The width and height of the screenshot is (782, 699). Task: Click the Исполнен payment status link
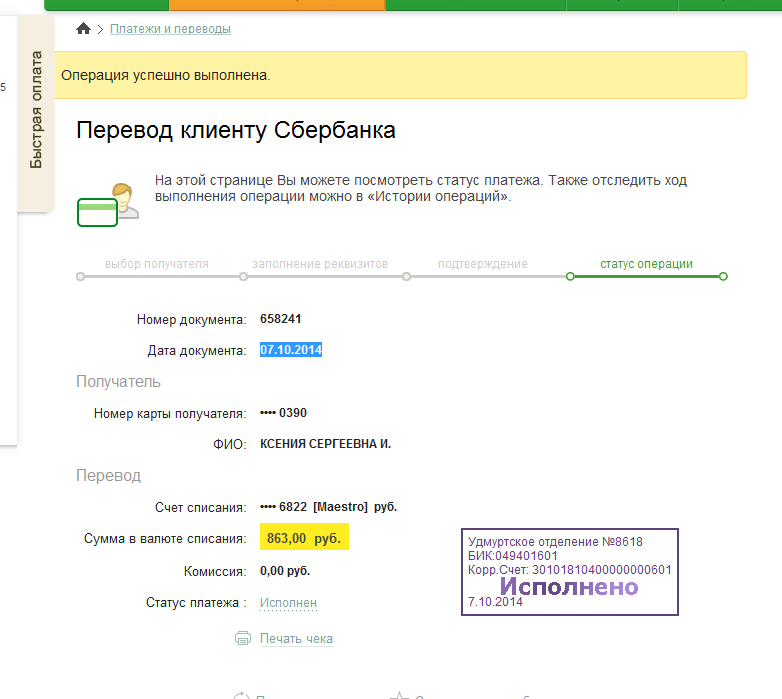pos(288,603)
